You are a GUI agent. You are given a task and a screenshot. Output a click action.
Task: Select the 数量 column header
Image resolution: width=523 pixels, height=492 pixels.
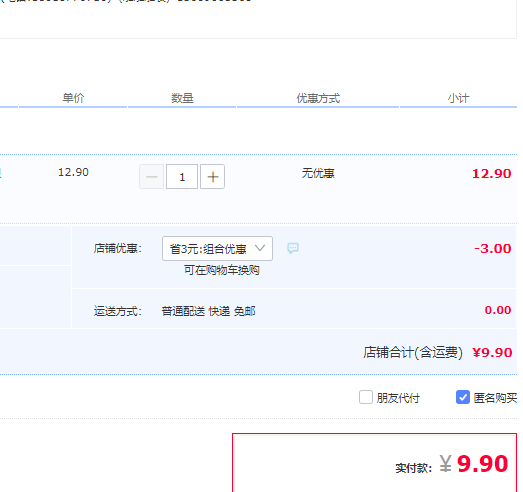182,98
